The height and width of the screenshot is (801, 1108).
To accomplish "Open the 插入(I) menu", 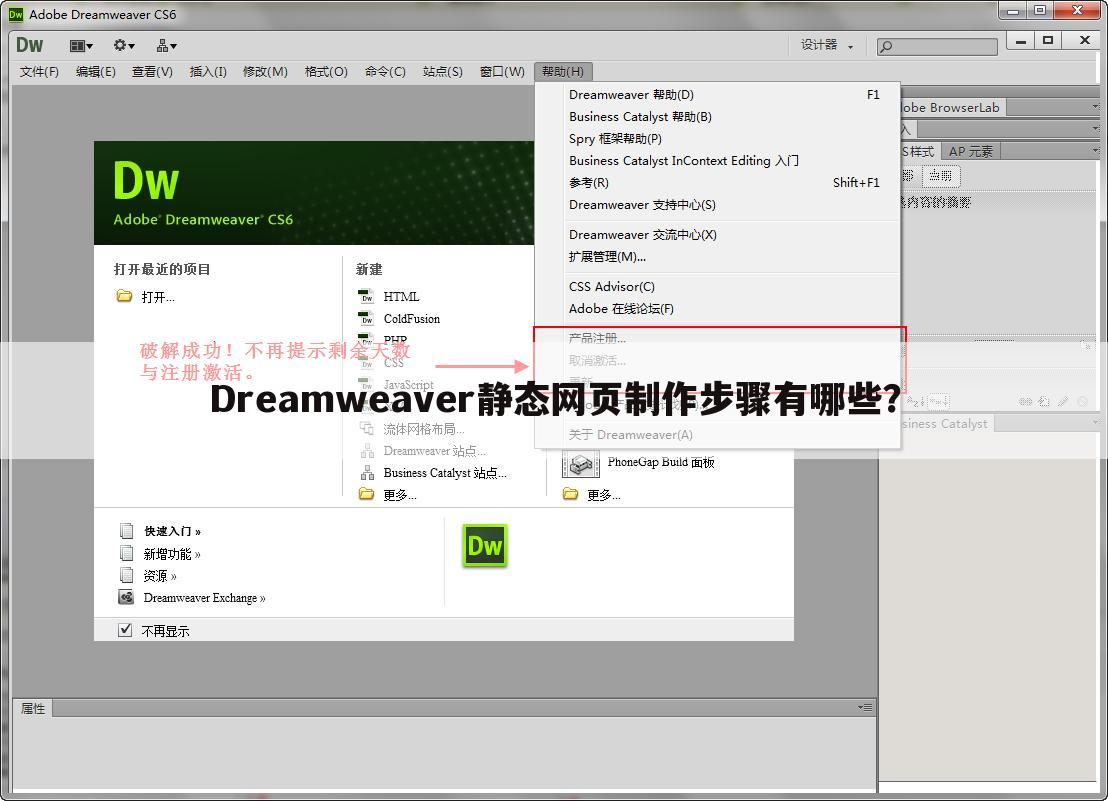I will tap(208, 71).
